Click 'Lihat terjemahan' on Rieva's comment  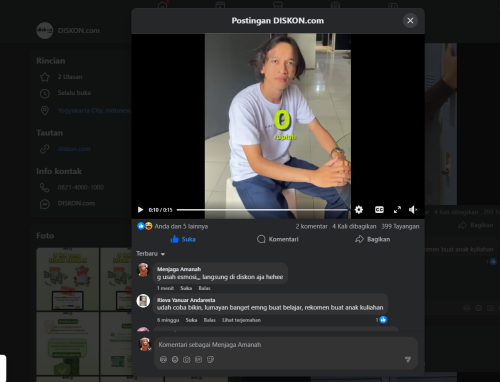(241, 320)
